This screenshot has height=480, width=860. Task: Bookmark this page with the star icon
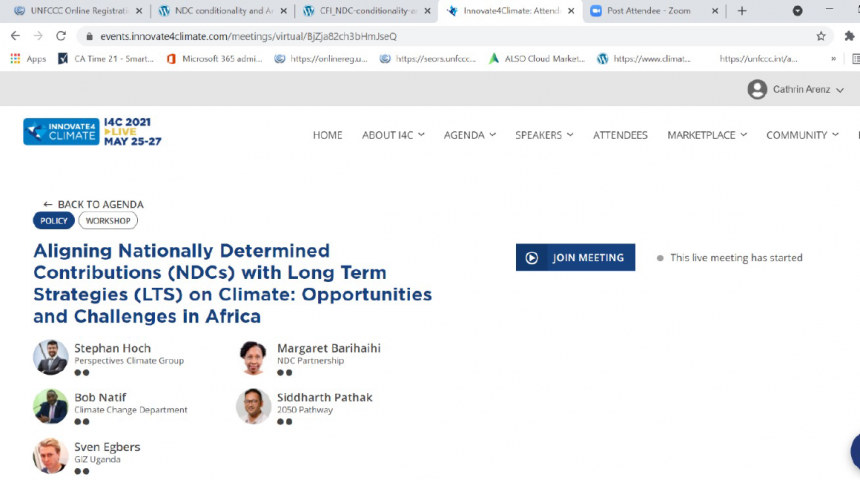point(821,36)
